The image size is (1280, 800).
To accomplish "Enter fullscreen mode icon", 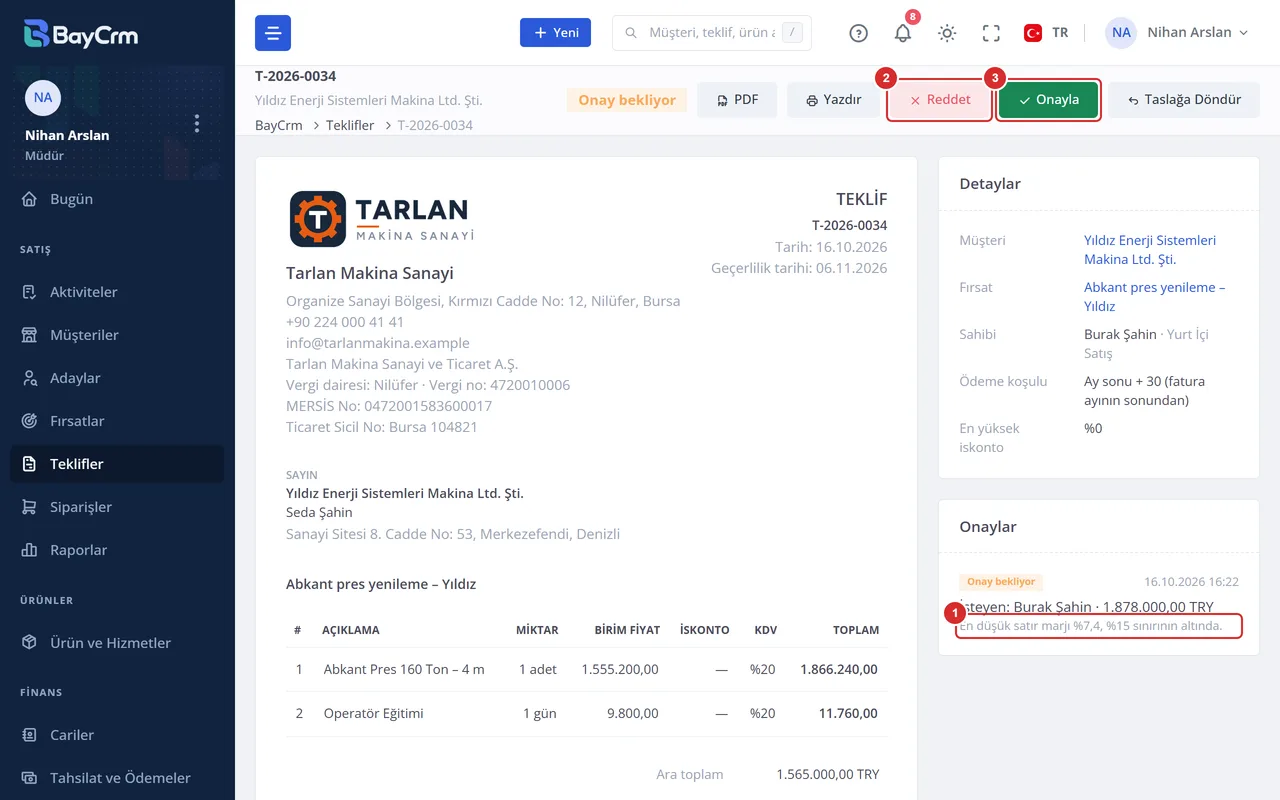I will 991,33.
